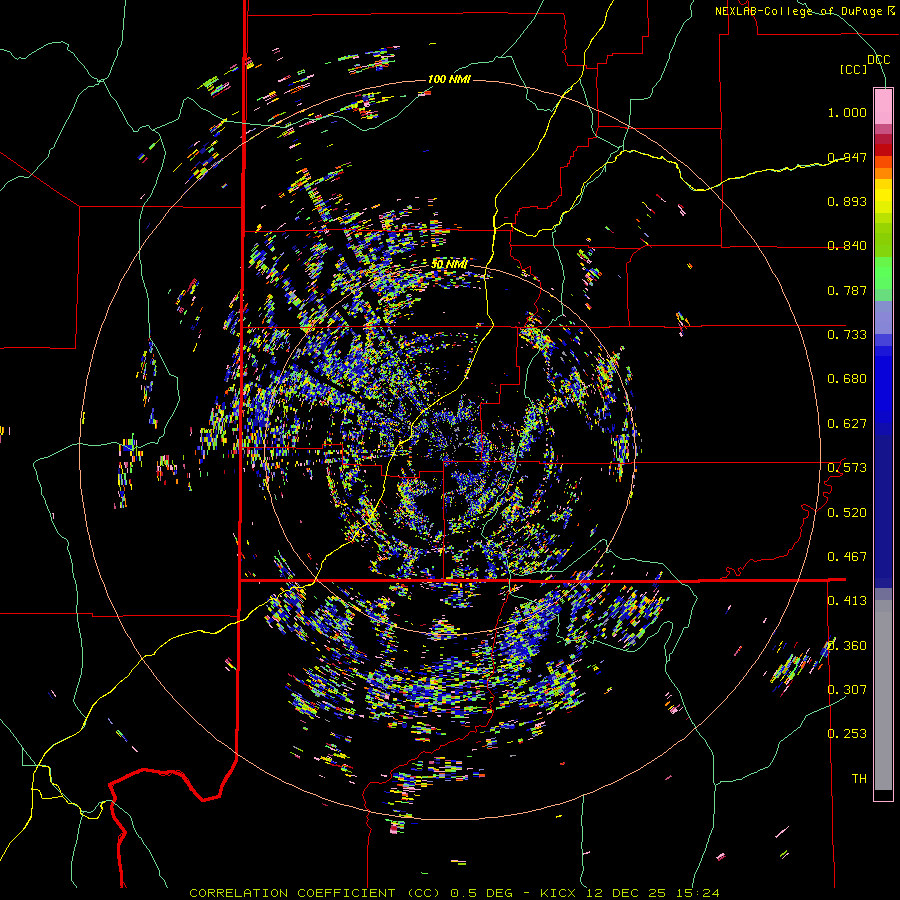The height and width of the screenshot is (900, 900).
Task: Click the 0.947 scale value
Action: click(x=847, y=157)
